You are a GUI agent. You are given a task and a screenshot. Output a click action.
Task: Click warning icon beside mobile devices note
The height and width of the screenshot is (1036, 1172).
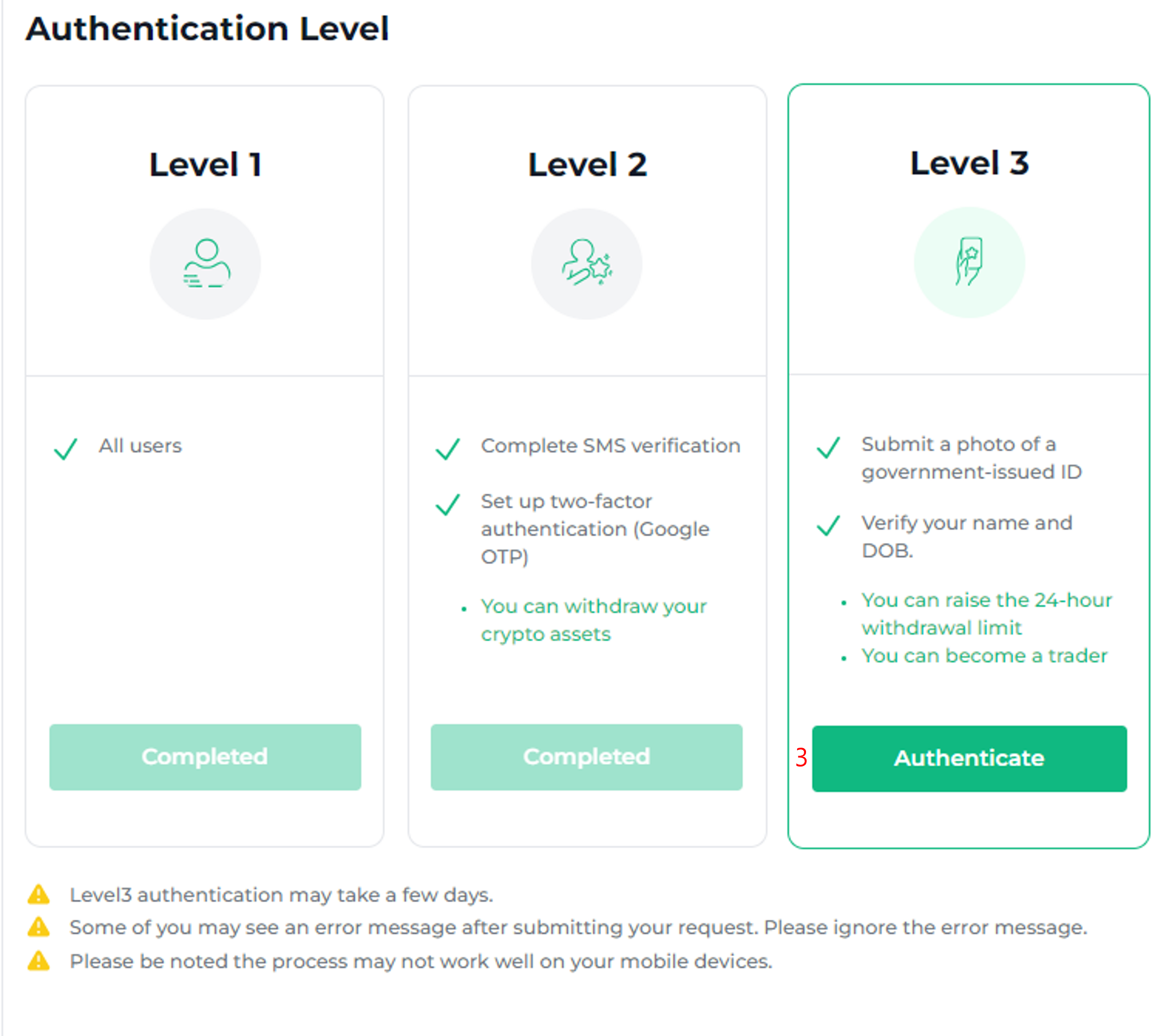pyautogui.click(x=39, y=960)
